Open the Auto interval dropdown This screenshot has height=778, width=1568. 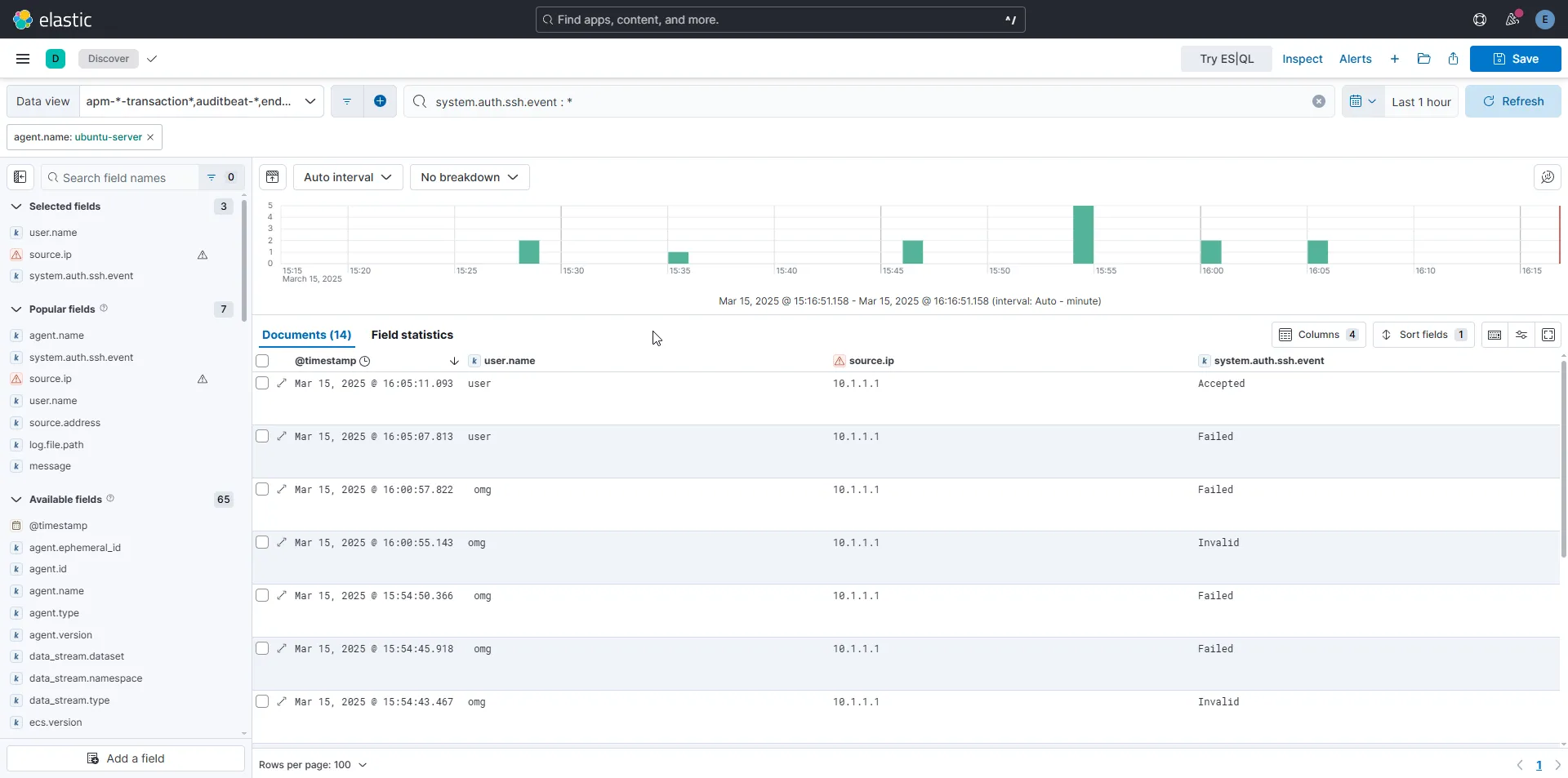tap(347, 177)
